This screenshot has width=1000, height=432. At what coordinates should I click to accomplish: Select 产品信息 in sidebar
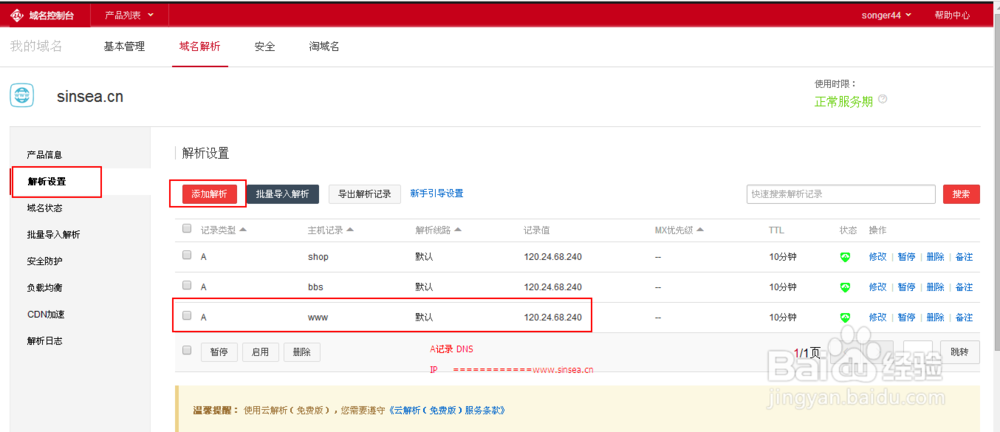[45, 154]
